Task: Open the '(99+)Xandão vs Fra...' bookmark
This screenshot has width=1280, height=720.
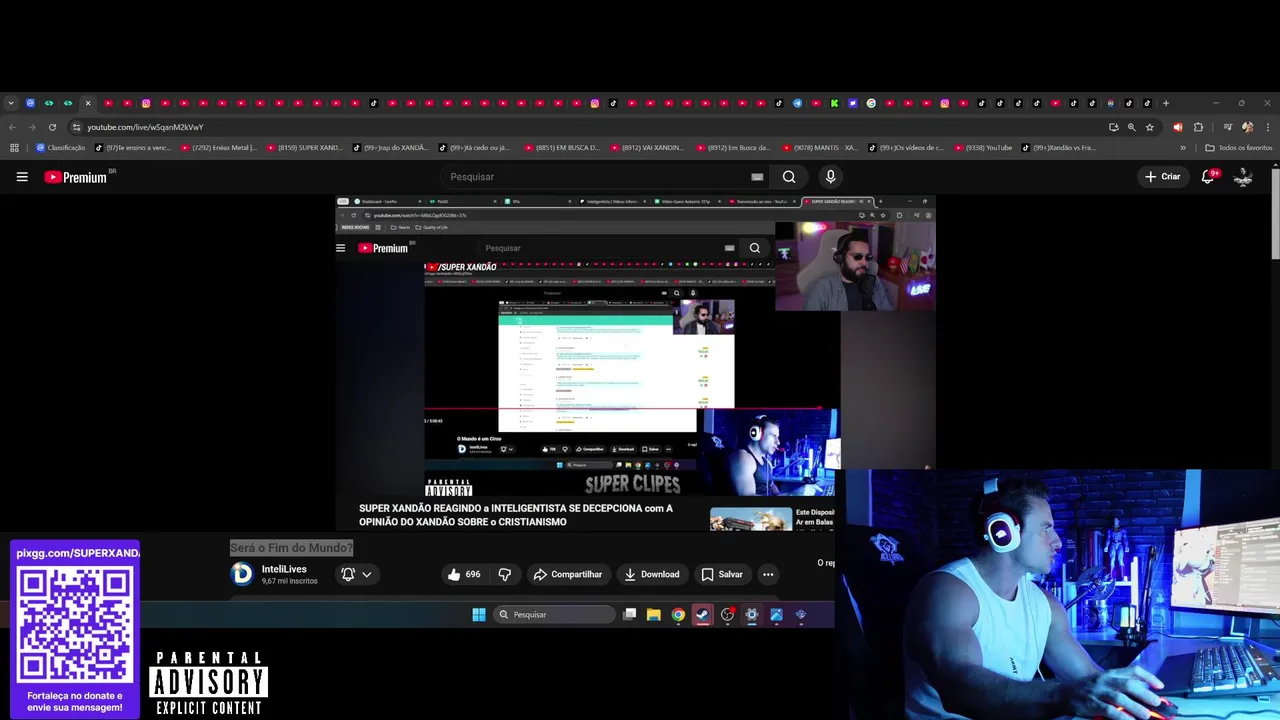Action: pyautogui.click(x=1058, y=148)
